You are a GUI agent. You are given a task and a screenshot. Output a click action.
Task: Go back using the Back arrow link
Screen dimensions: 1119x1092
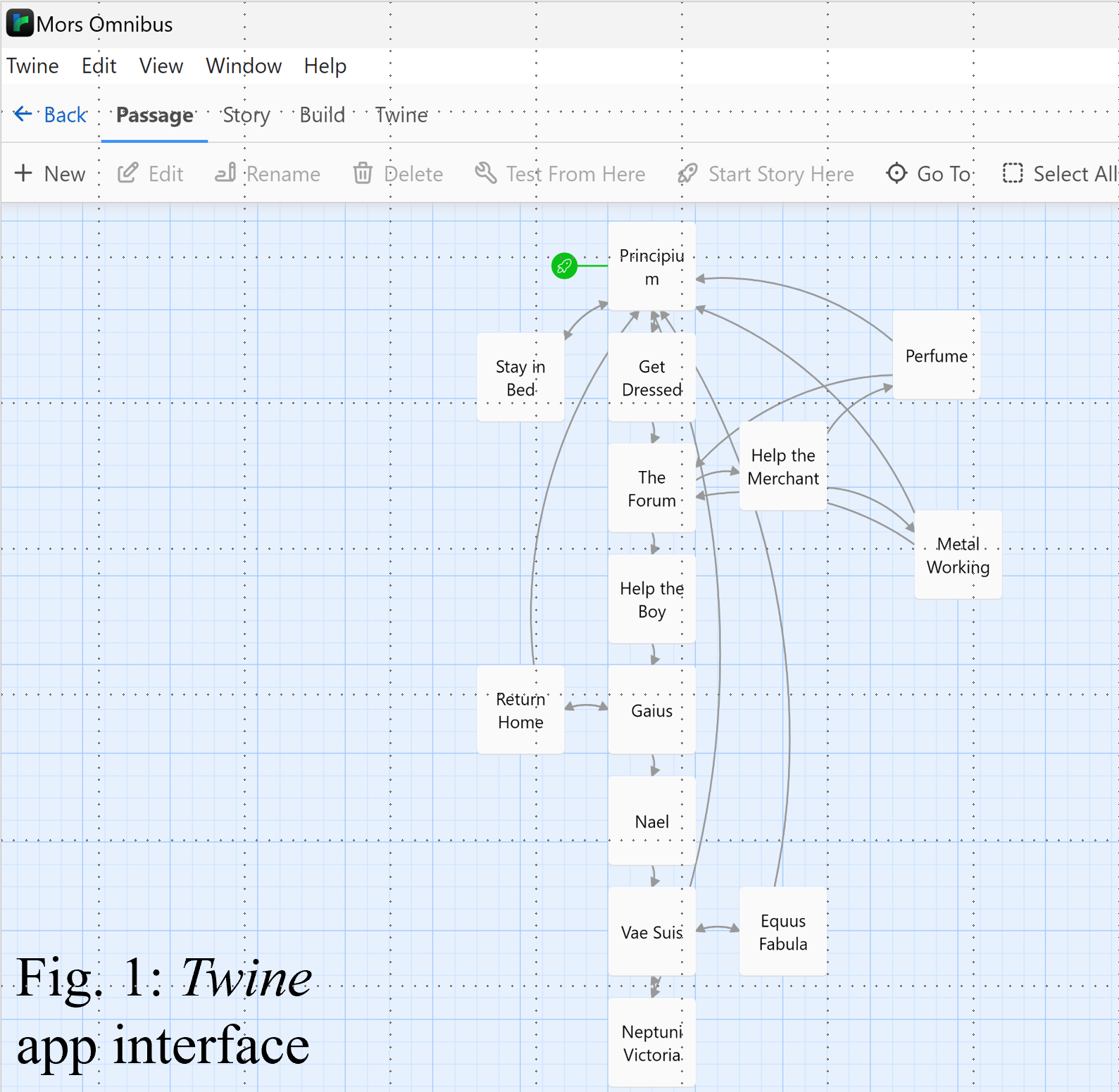(x=51, y=115)
